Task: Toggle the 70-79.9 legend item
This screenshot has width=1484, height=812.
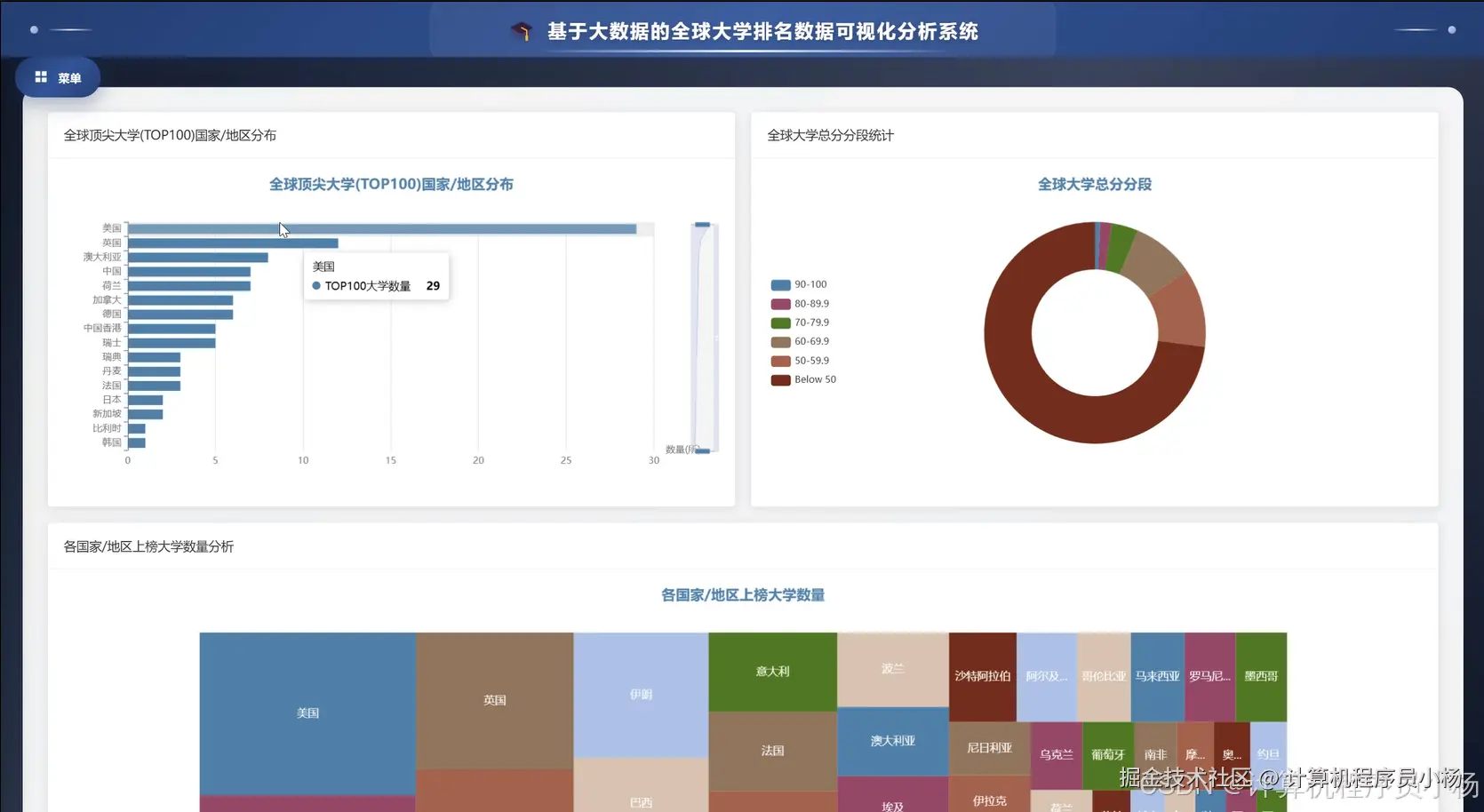Action: pyautogui.click(x=800, y=323)
